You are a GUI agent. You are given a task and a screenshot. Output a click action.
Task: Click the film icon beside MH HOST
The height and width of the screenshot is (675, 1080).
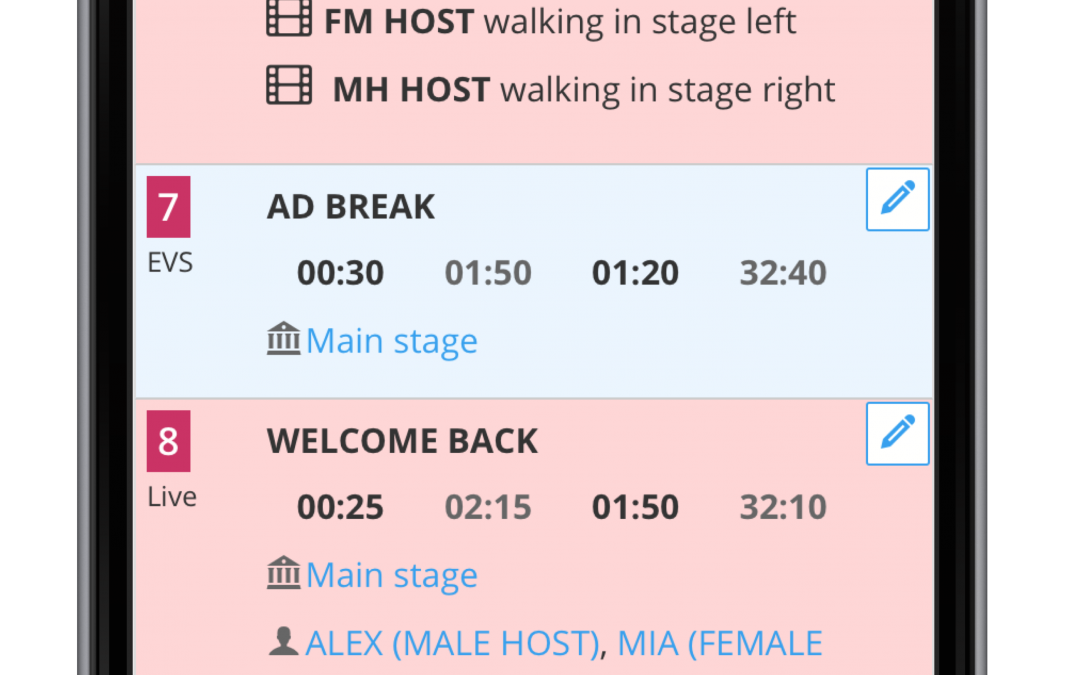(289, 87)
